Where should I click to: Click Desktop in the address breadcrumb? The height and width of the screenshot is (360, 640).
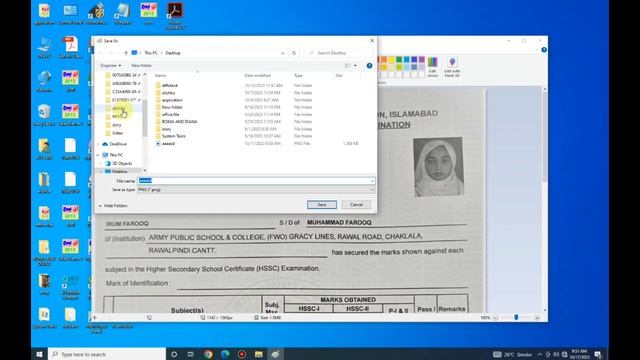pyautogui.click(x=173, y=53)
